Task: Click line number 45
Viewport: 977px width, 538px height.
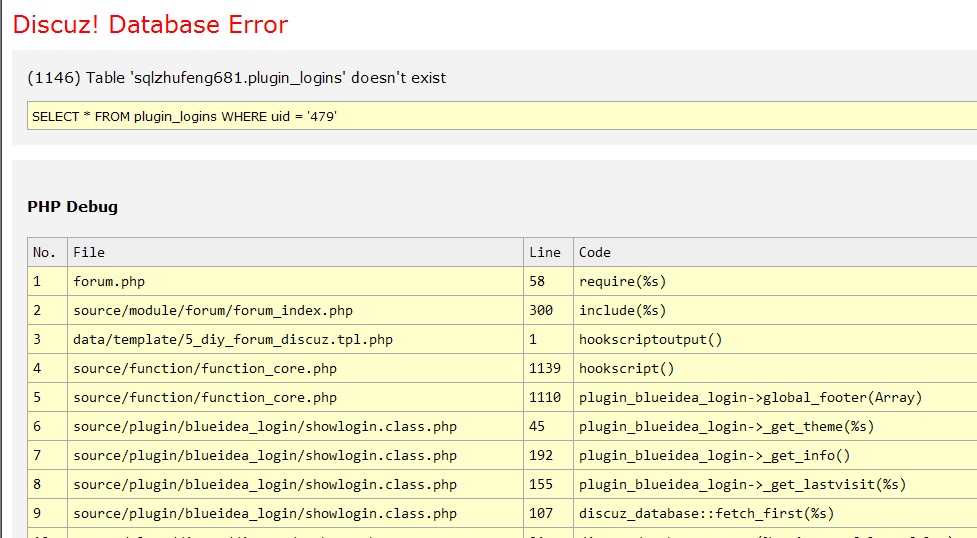Action: click(537, 426)
